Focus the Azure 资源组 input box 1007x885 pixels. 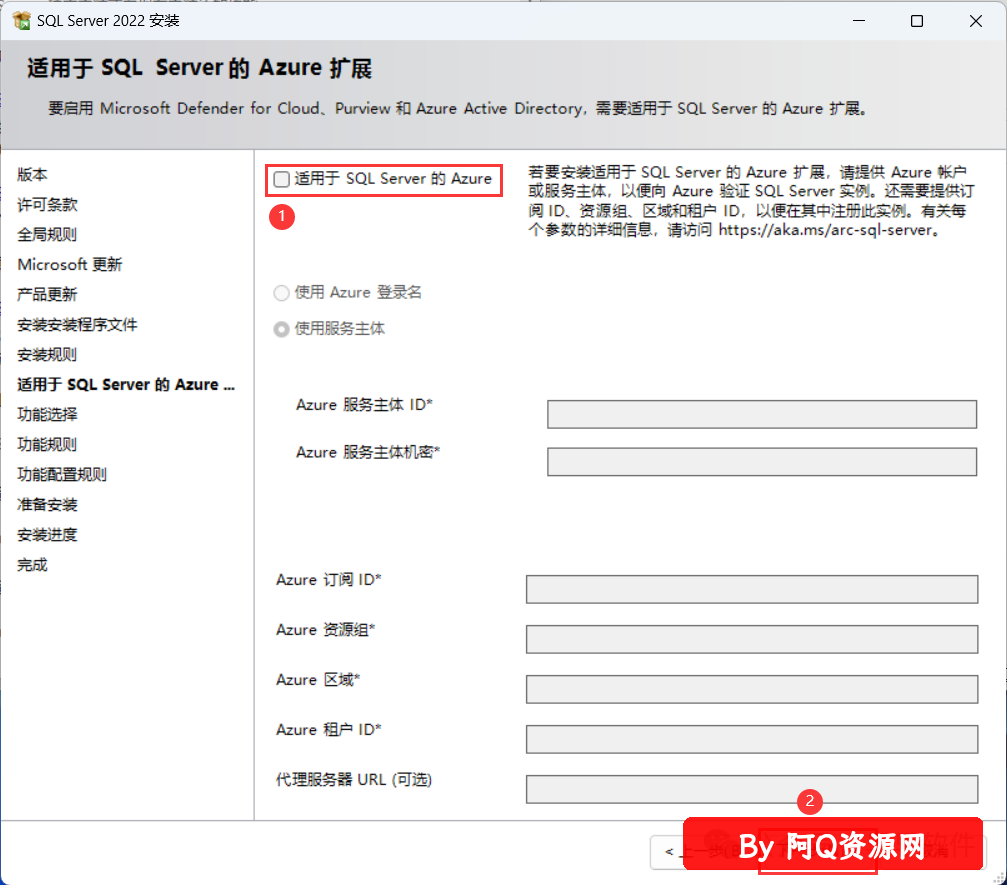click(751, 639)
